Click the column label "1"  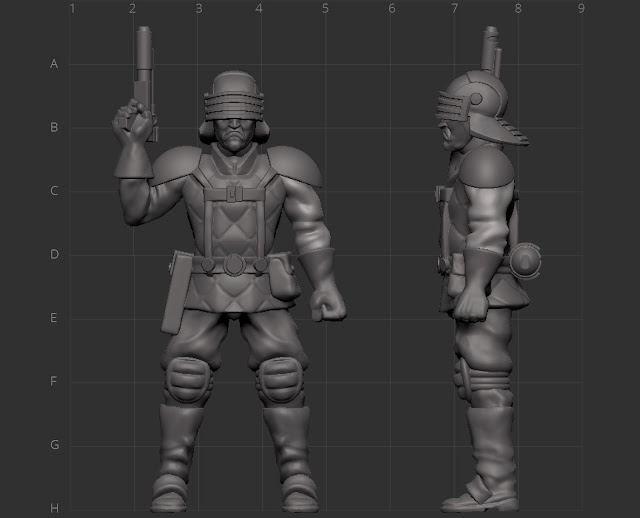(72, 9)
